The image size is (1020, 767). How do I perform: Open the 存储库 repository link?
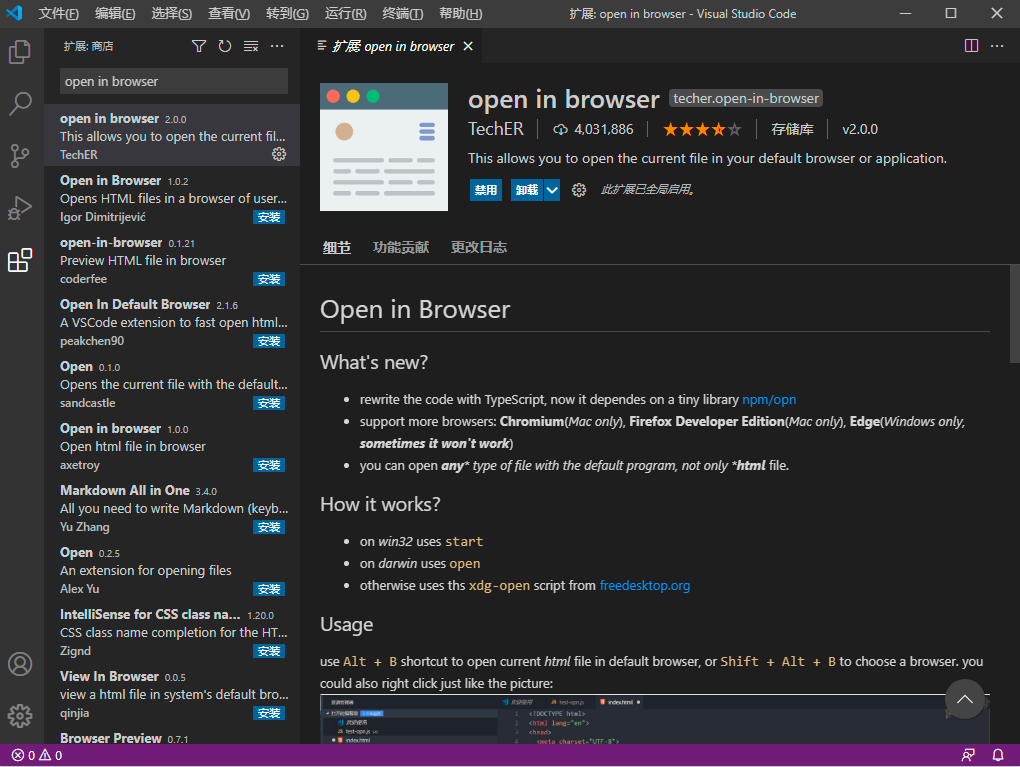pyautogui.click(x=792, y=129)
